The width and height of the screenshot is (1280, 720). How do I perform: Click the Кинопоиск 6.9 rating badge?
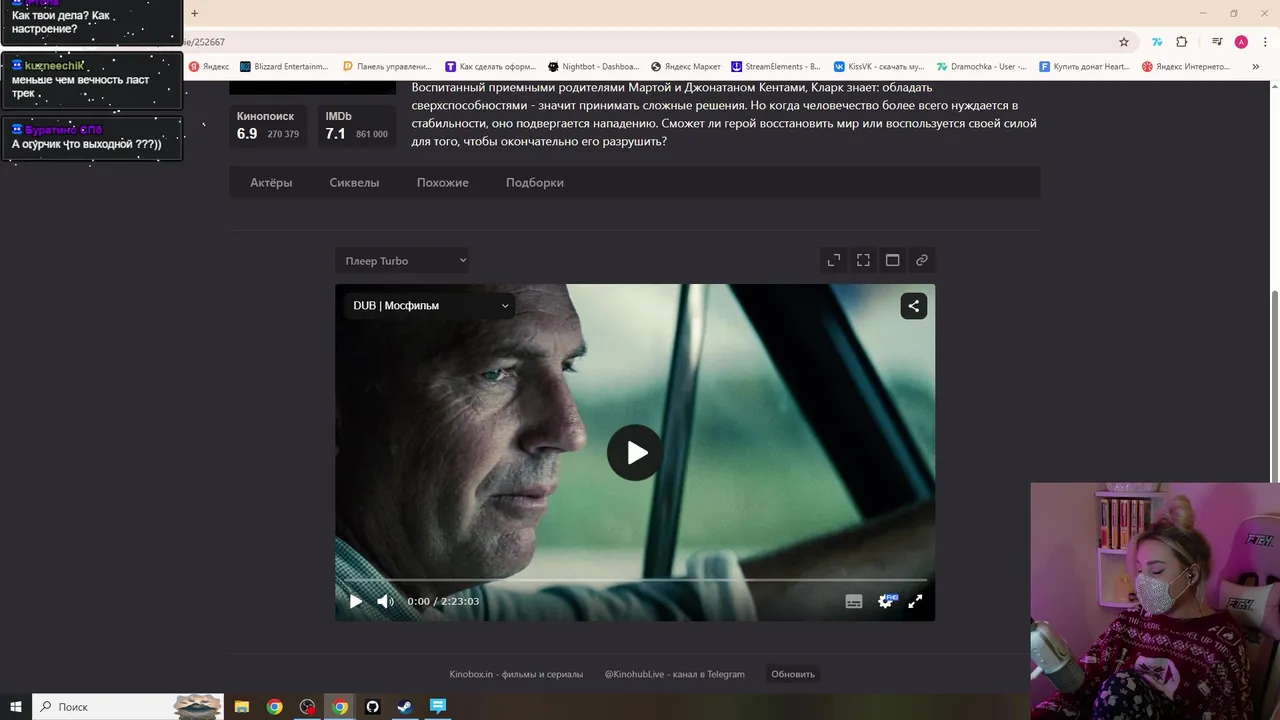270,126
